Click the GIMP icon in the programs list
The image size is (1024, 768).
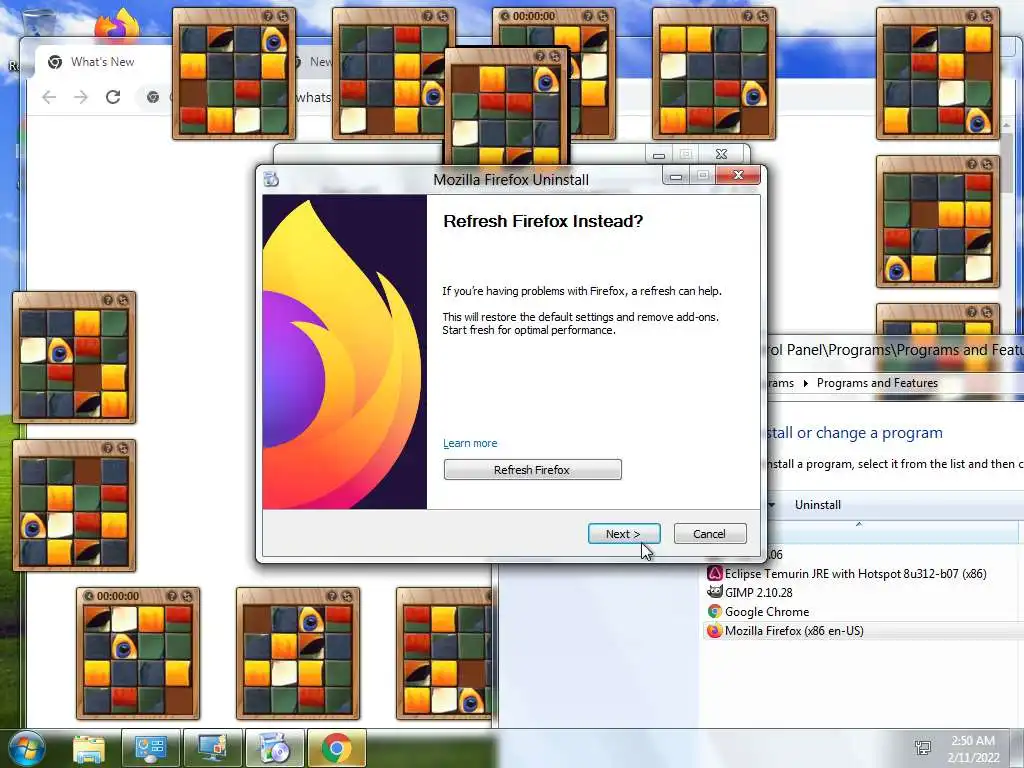pyautogui.click(x=714, y=592)
